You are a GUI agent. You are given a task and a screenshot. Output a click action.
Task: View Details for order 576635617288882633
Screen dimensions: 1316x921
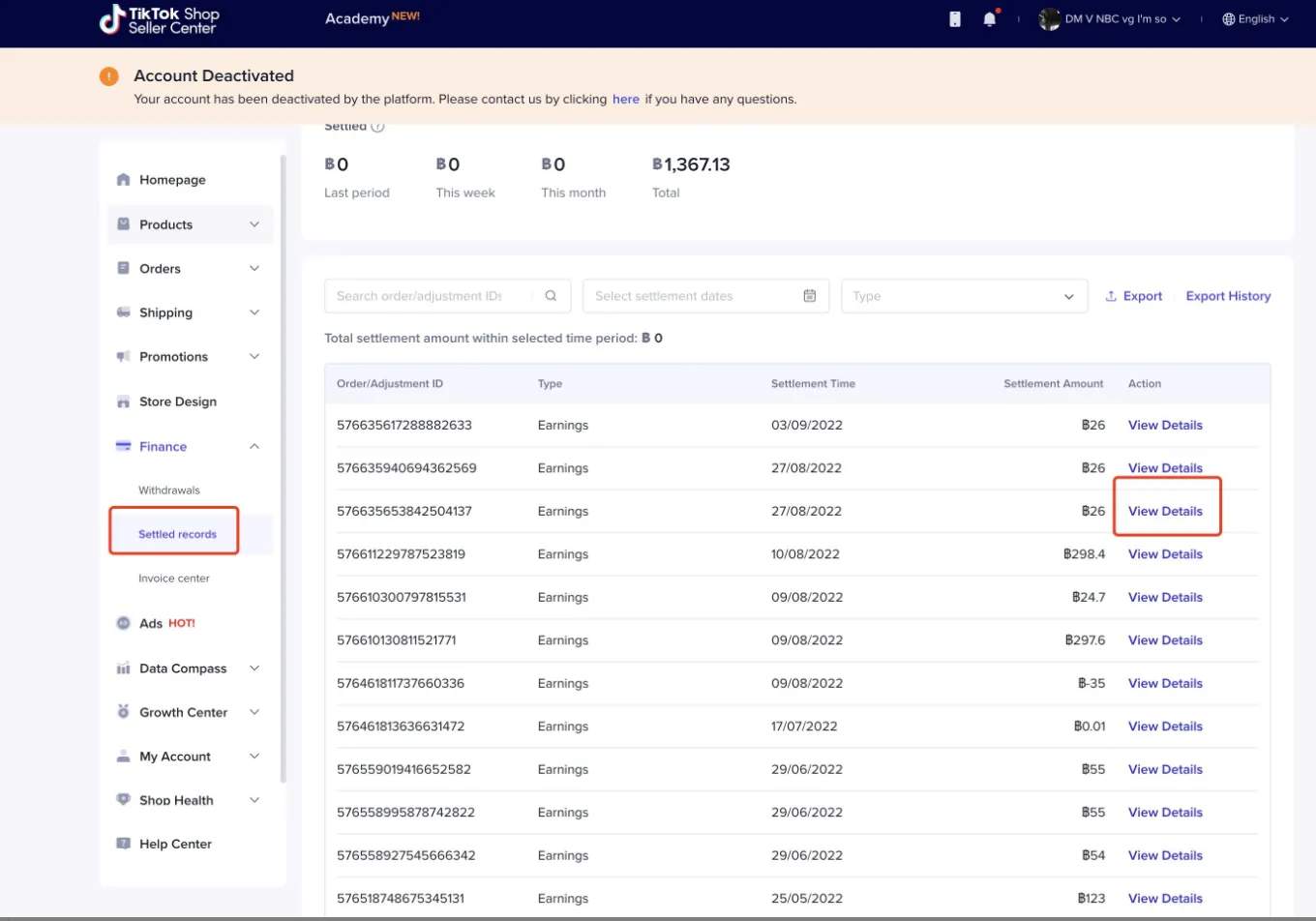(1165, 425)
